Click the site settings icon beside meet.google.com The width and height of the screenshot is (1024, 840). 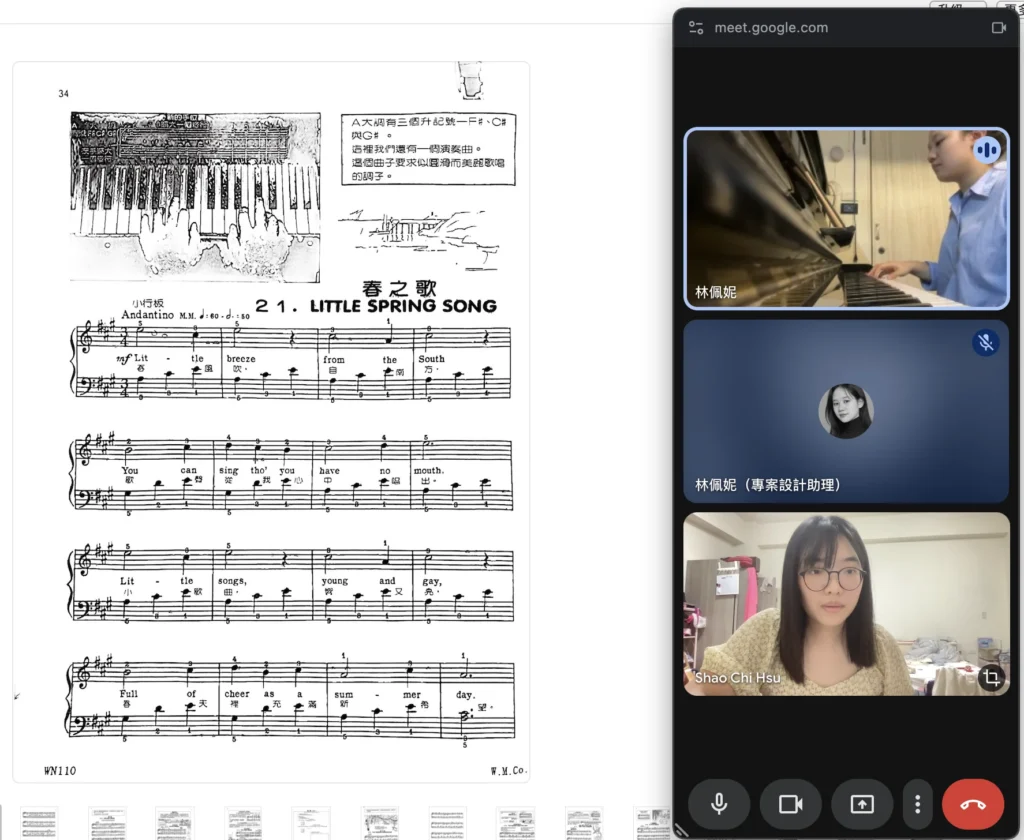coord(696,27)
